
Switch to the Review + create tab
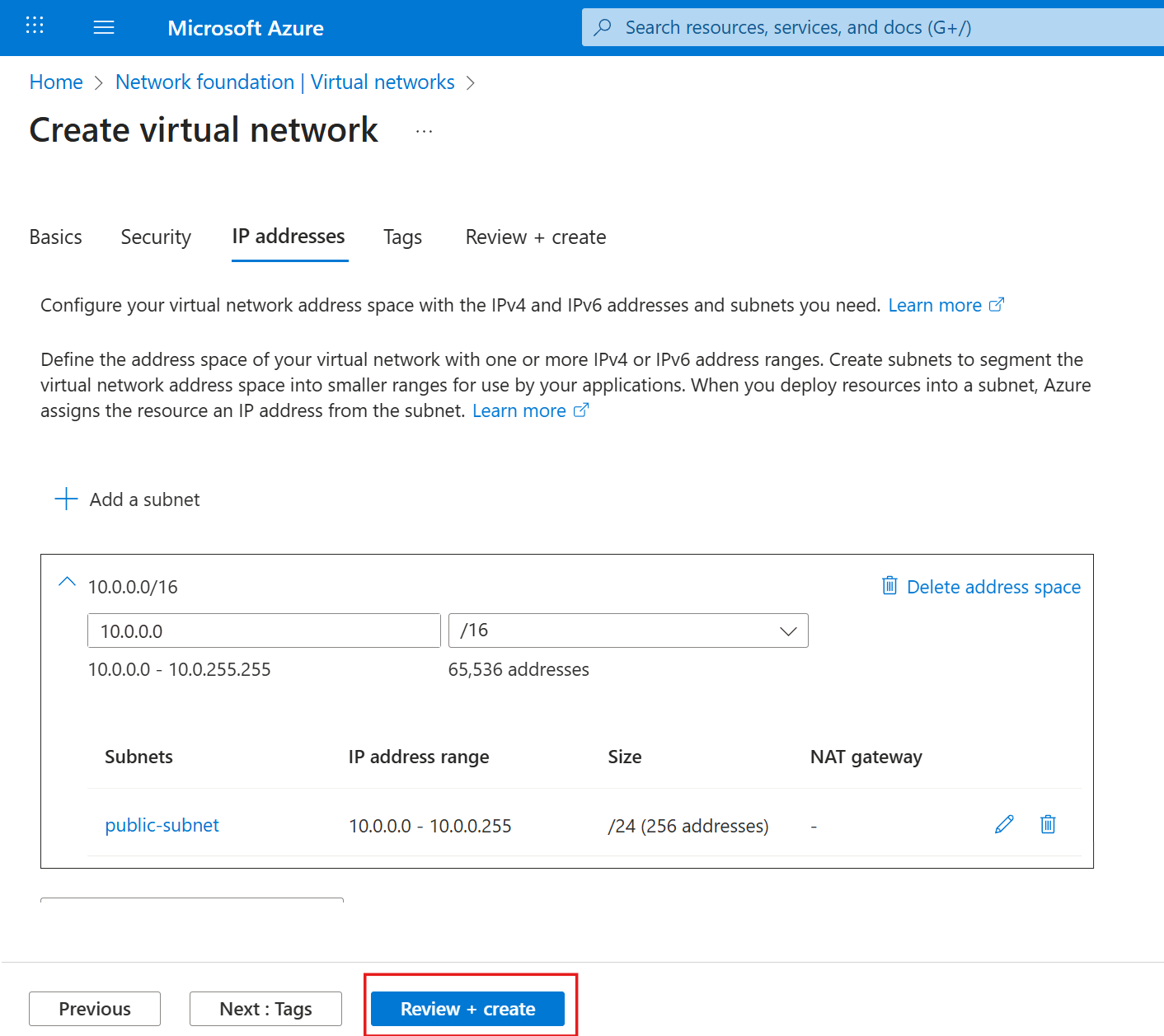tap(535, 237)
